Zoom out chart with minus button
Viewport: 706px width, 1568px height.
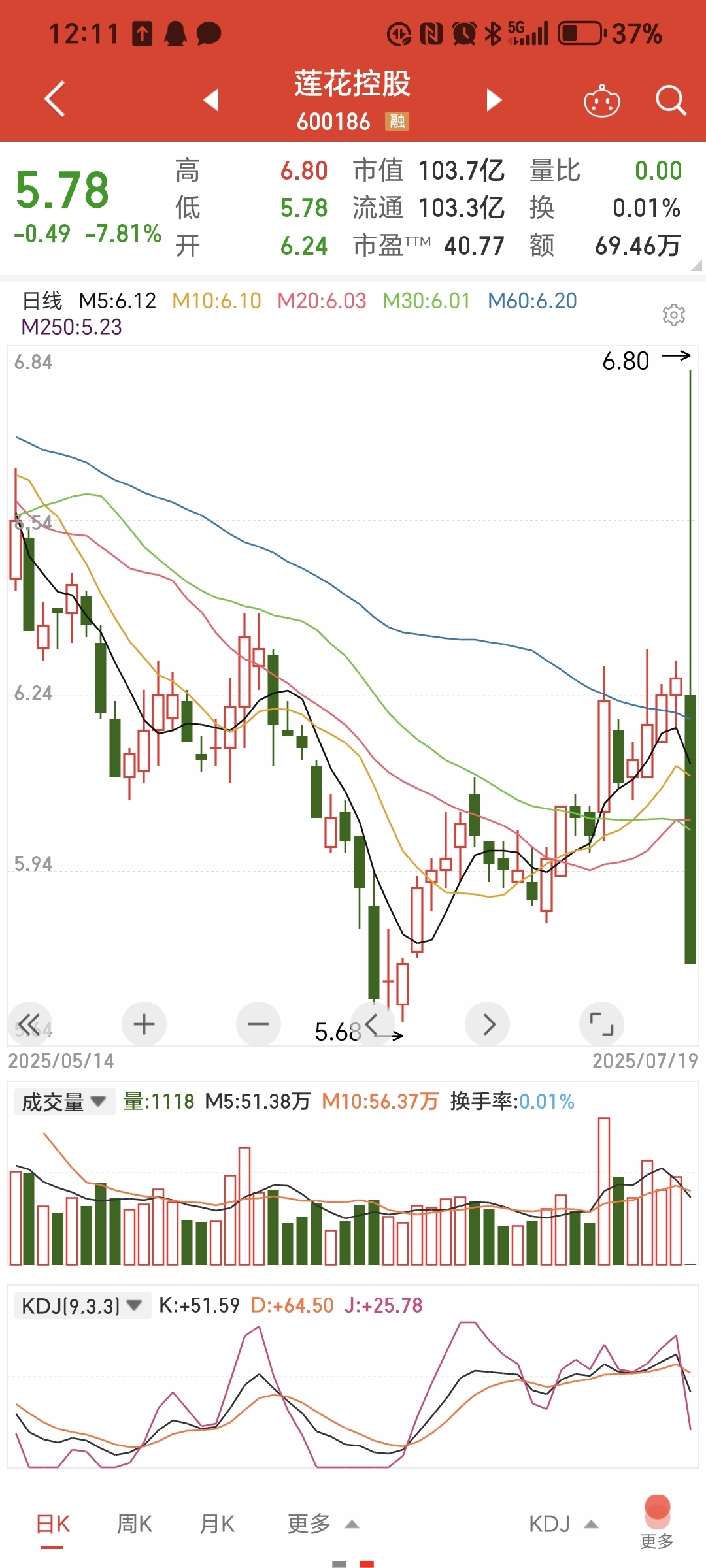click(x=258, y=1024)
